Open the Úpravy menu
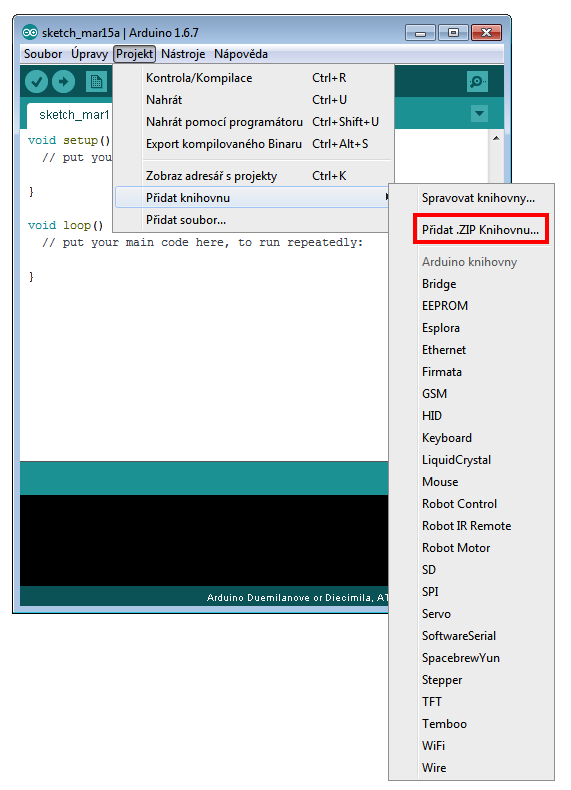Viewport: 571px width, 790px height. coord(89,54)
